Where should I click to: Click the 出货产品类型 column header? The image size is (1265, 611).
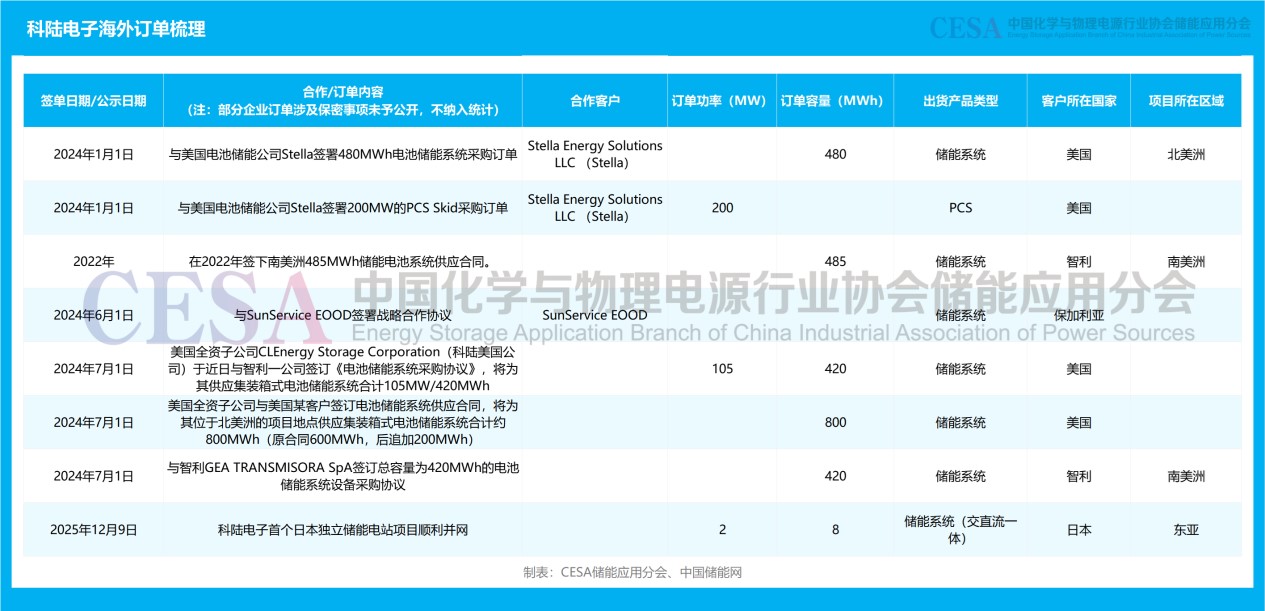point(960,101)
